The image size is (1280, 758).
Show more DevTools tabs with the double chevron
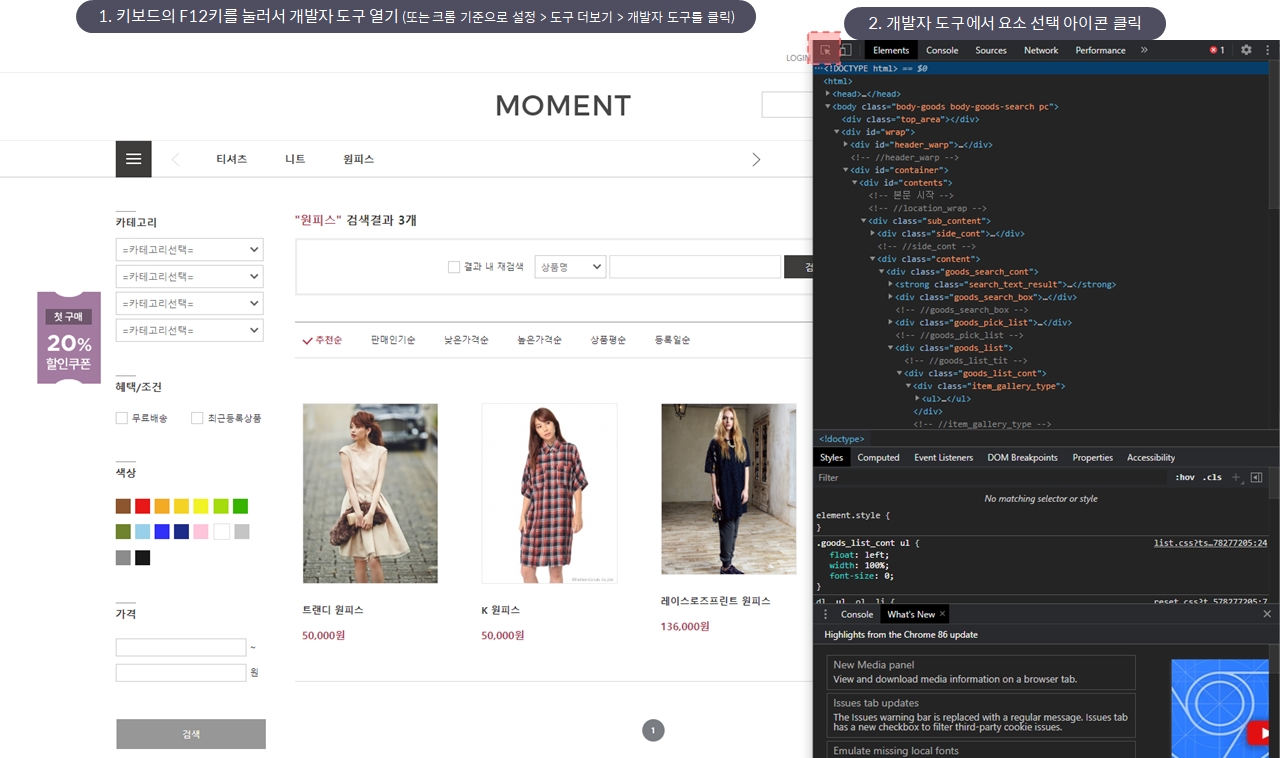[x=1144, y=50]
